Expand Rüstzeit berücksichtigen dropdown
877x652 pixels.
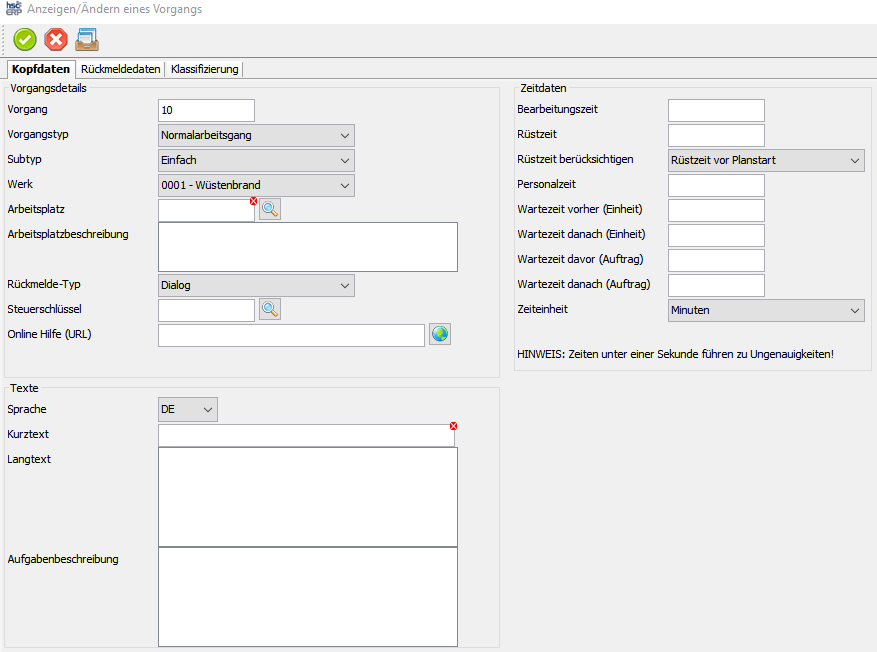765,160
